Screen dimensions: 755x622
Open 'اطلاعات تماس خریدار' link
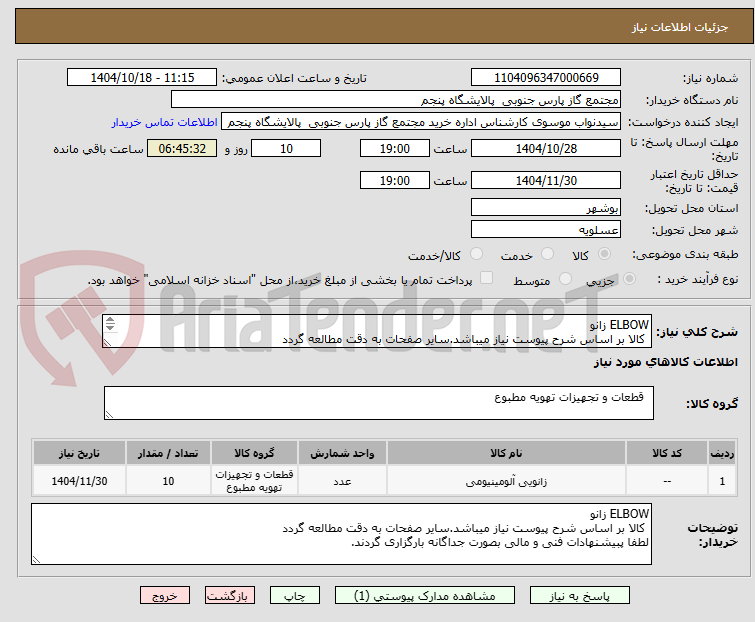[165, 122]
